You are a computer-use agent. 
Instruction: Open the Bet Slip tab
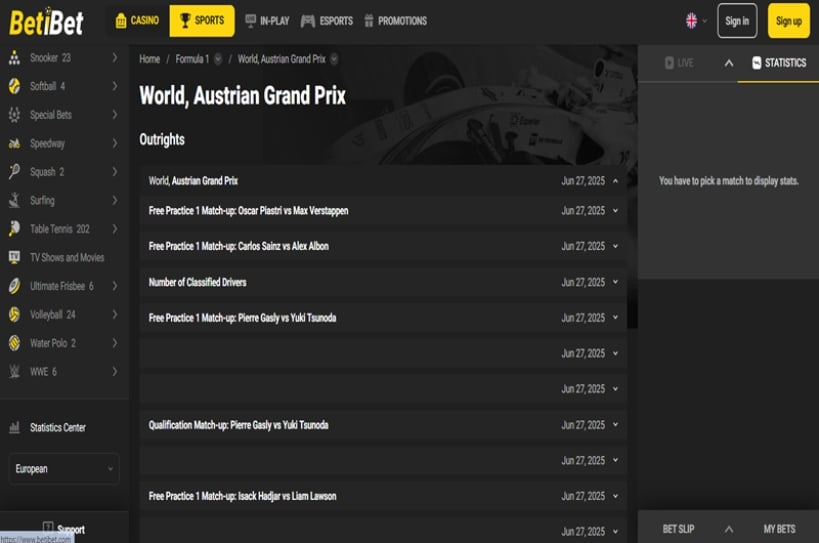point(678,529)
